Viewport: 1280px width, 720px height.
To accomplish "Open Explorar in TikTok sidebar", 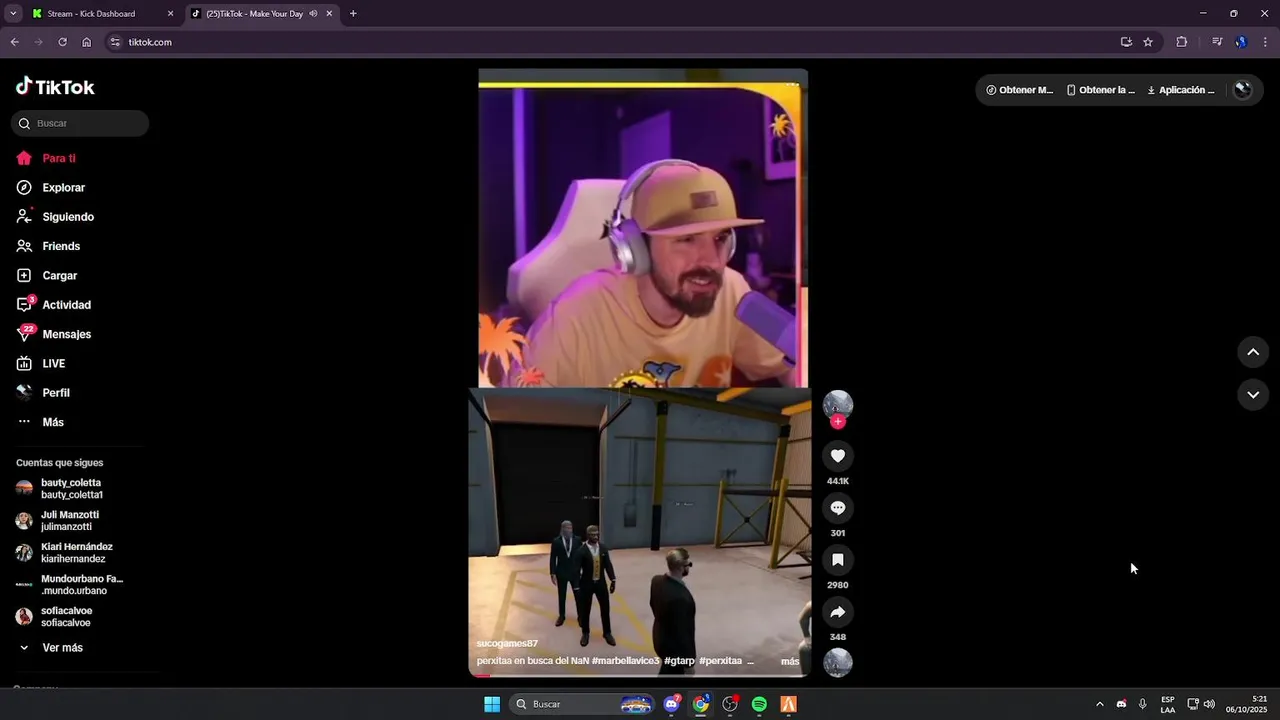I will pyautogui.click(x=51, y=187).
